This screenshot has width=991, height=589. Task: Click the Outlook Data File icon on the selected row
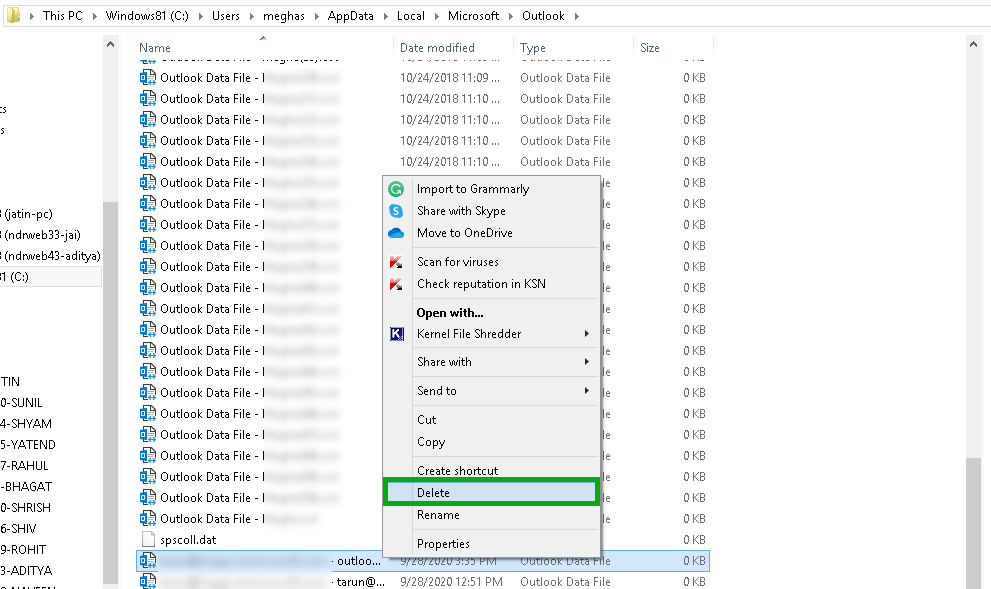(149, 561)
